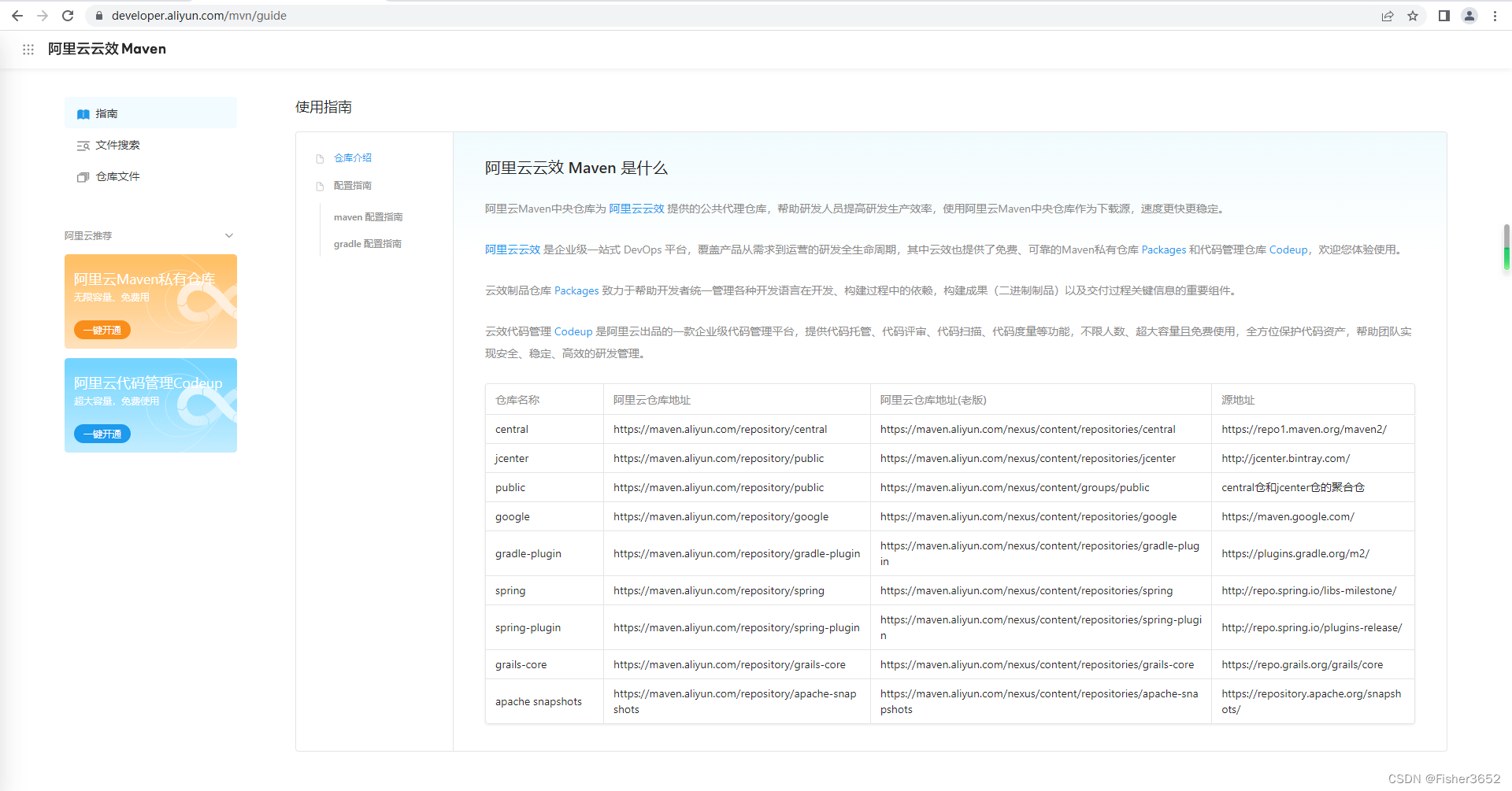This screenshot has width=1512, height=791.
Task: Click the https://repo1.maven.org/maven2/ source address
Action: tap(1304, 429)
